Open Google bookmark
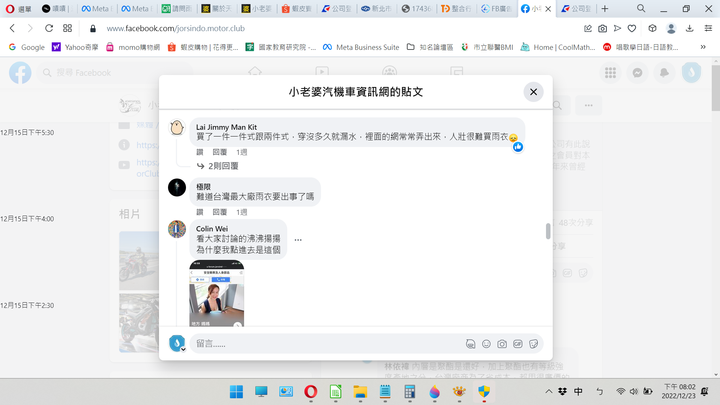Viewport: 720px width, 405px height. pos(27,47)
